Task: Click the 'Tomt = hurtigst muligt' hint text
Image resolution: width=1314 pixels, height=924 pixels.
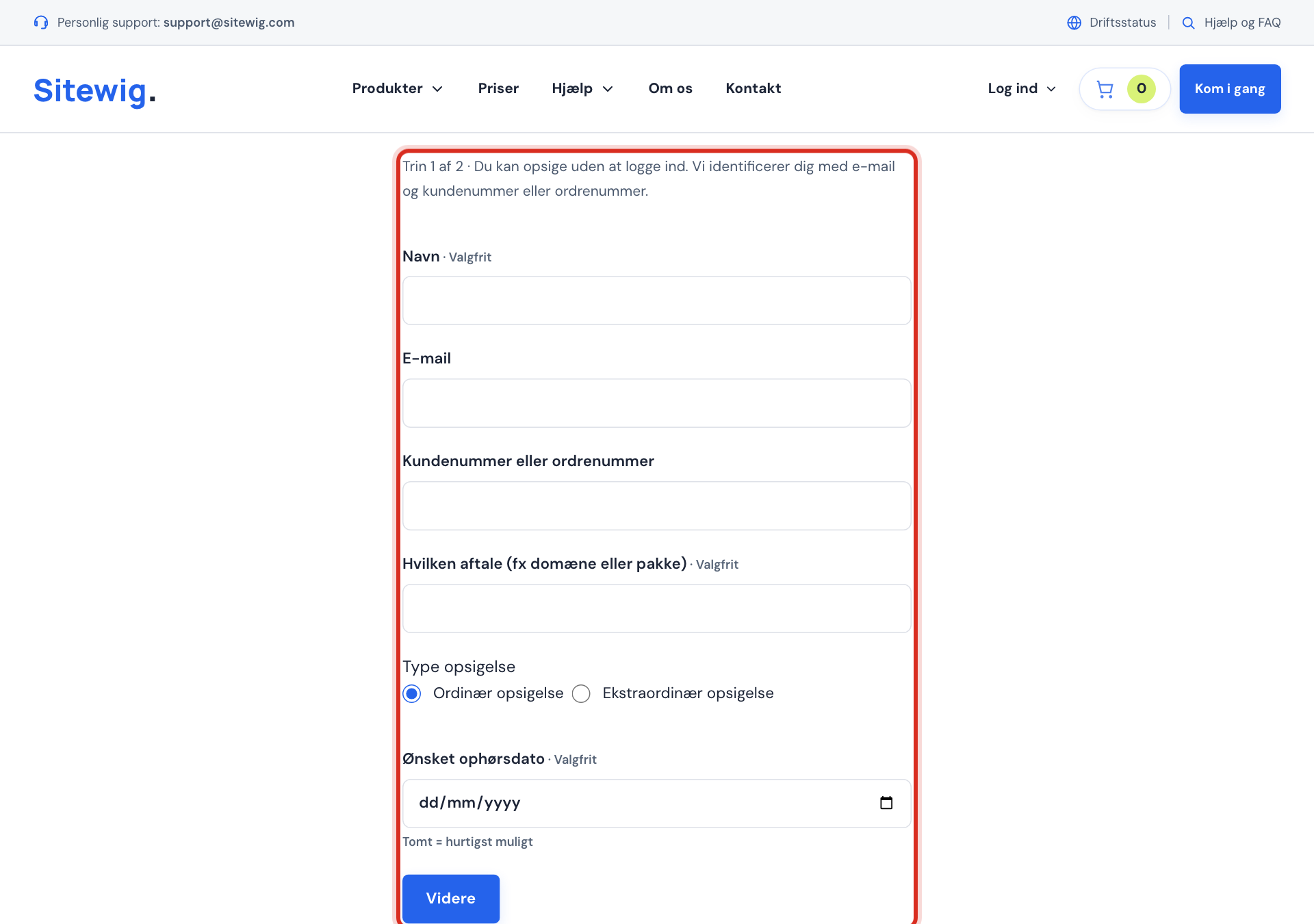Action: click(467, 842)
